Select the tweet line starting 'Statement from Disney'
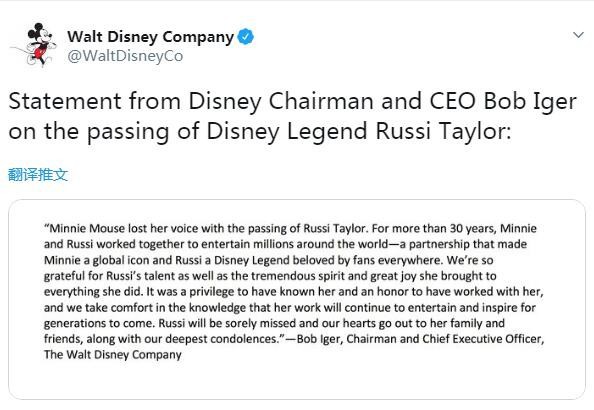 click(292, 102)
